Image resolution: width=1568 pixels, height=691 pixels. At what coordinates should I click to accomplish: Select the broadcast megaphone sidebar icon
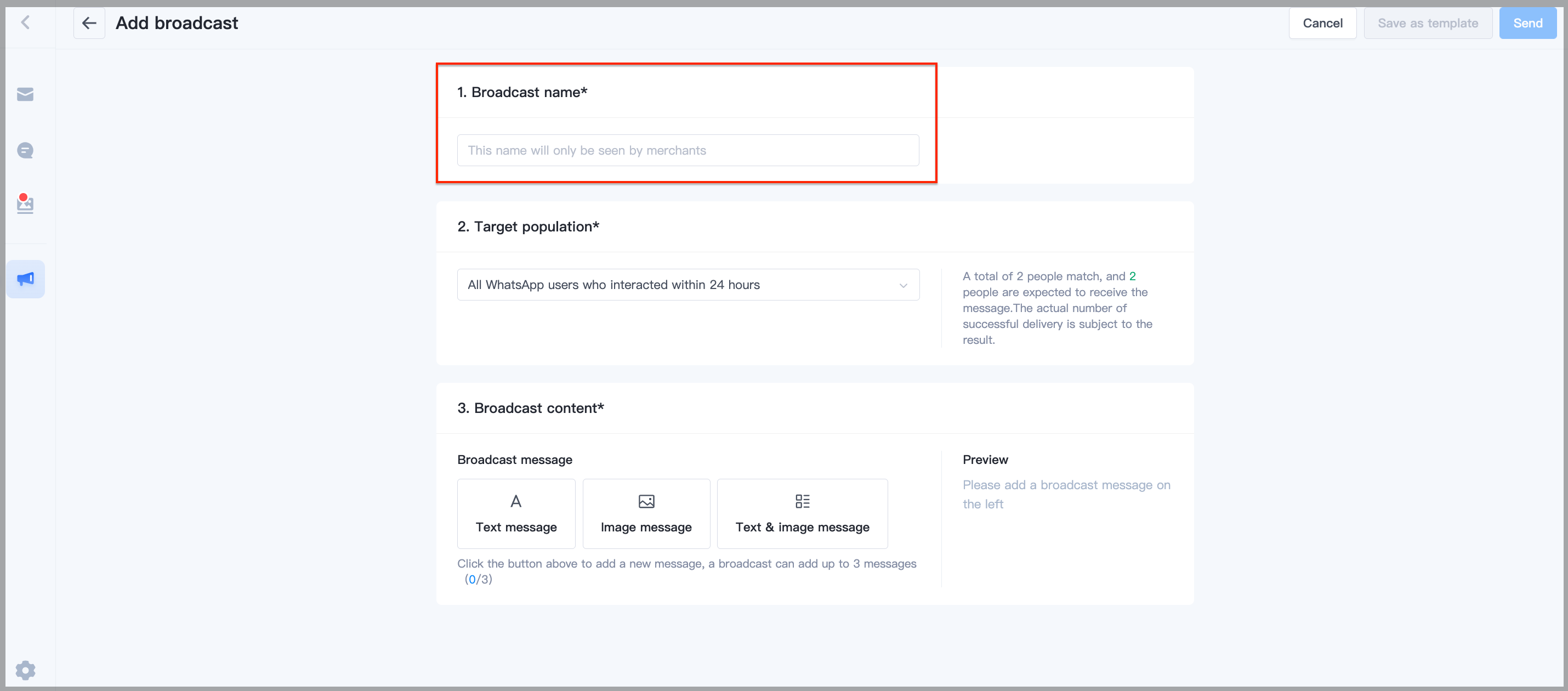[x=26, y=279]
